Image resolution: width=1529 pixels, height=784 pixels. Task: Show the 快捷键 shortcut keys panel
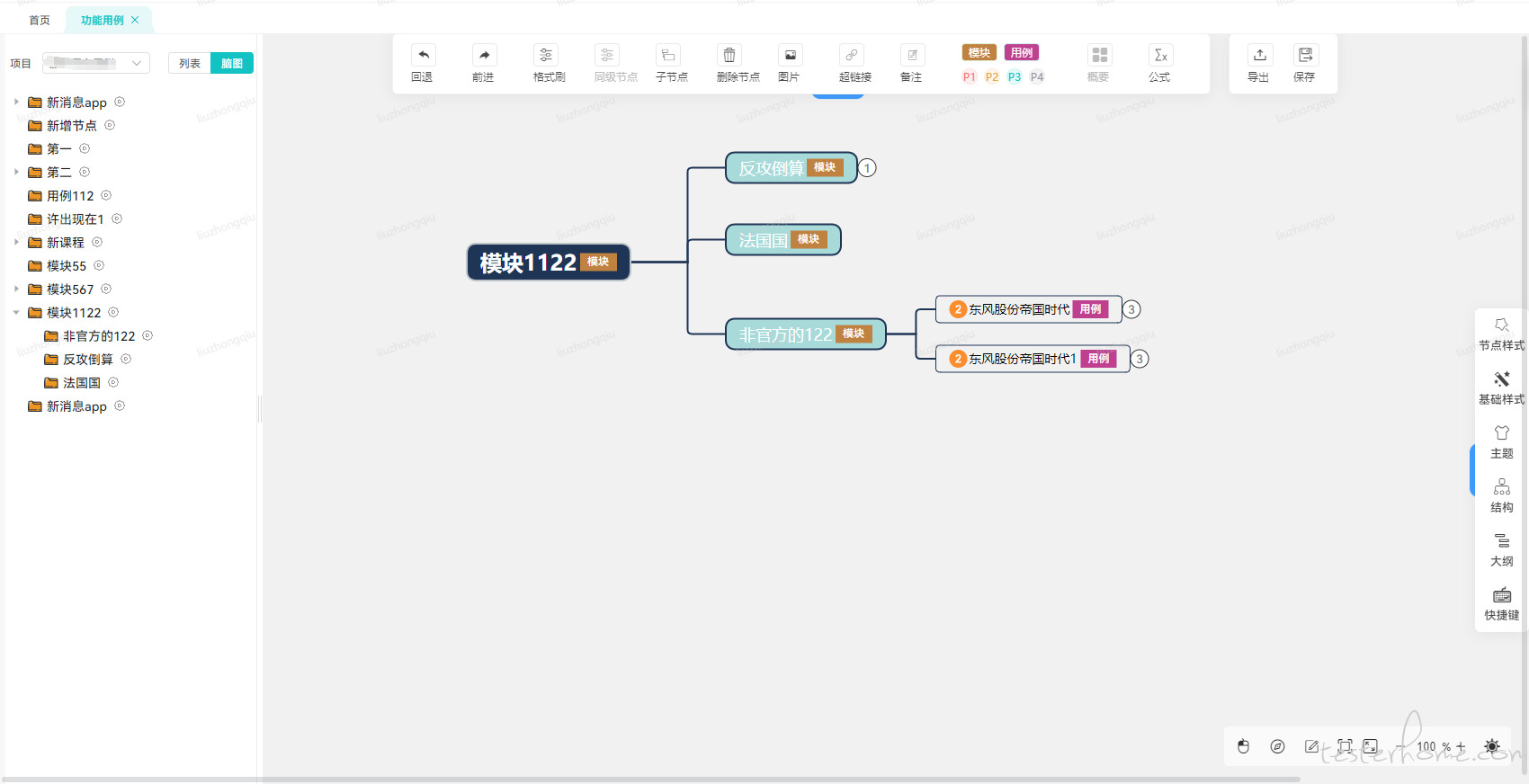point(1502,603)
